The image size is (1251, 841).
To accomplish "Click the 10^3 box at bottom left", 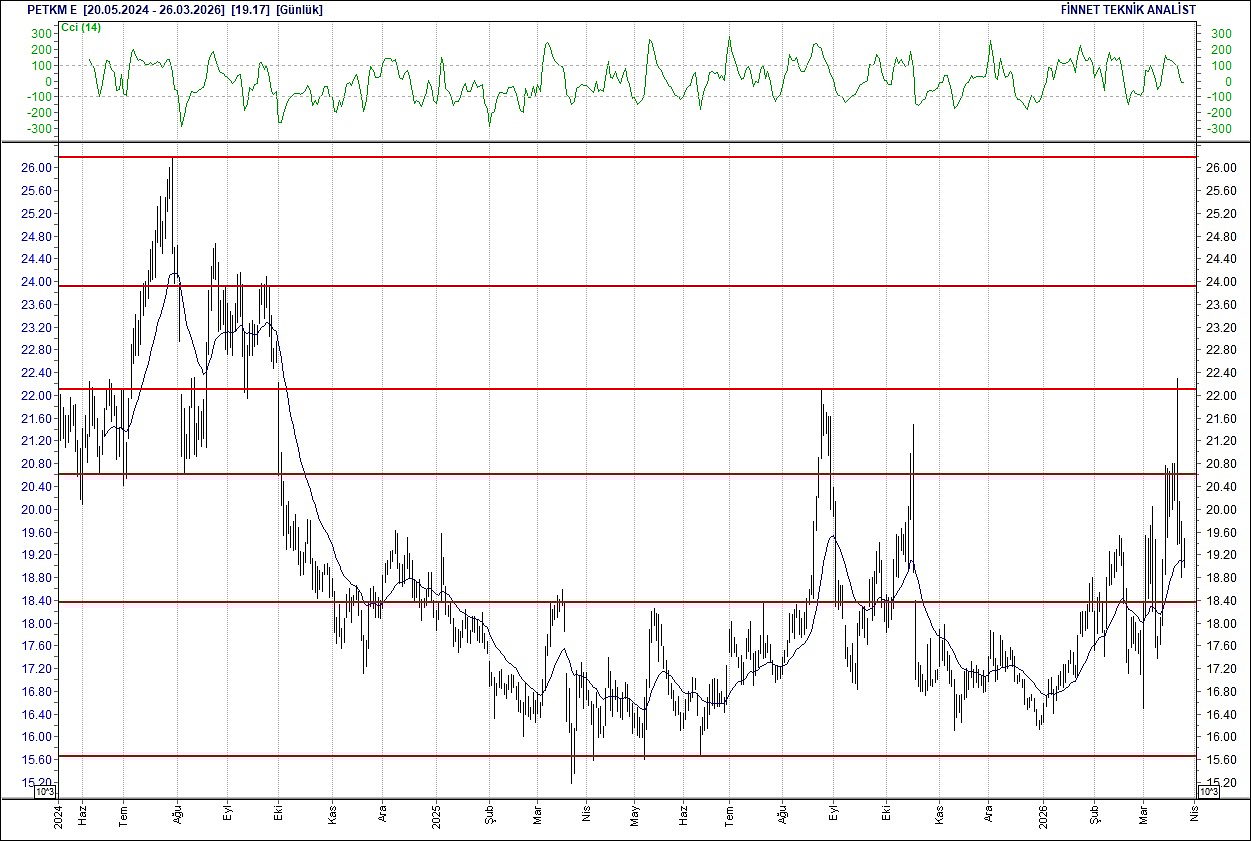I will (47, 792).
